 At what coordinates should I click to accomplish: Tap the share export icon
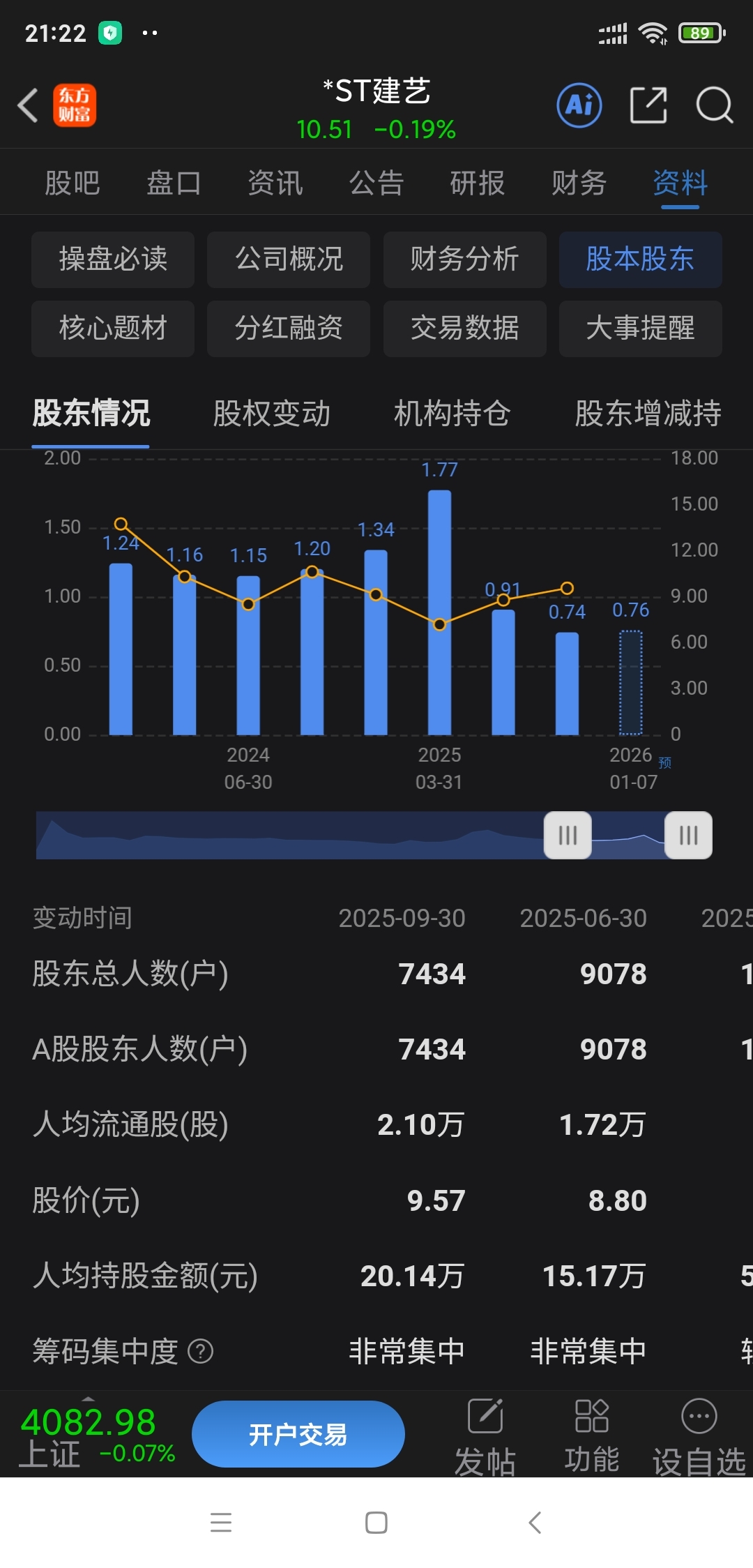(648, 105)
